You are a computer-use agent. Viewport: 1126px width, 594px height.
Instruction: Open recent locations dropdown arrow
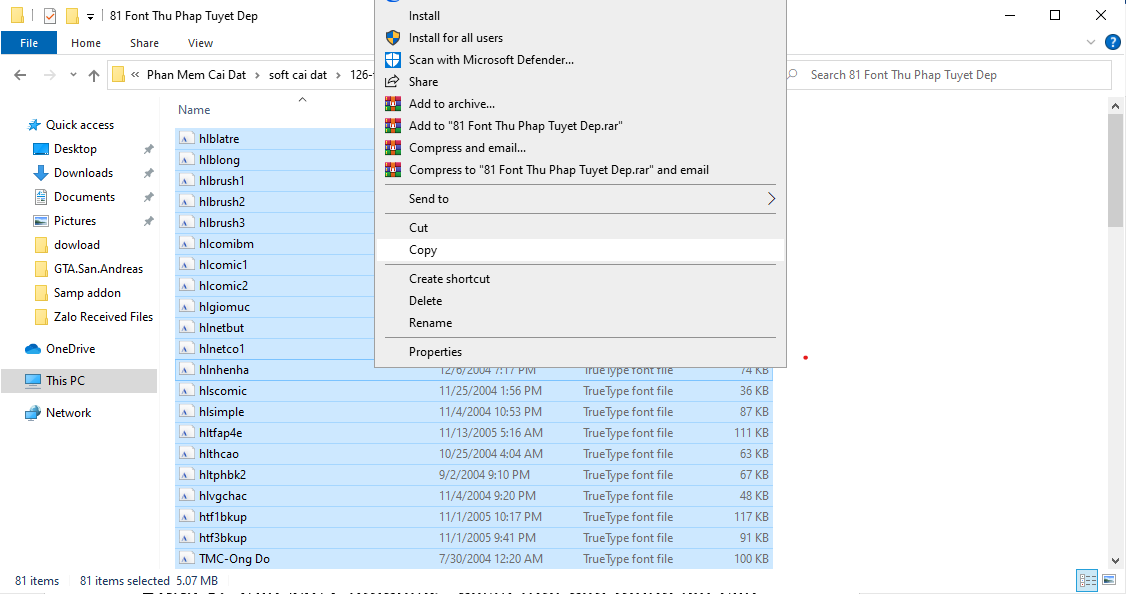point(74,75)
